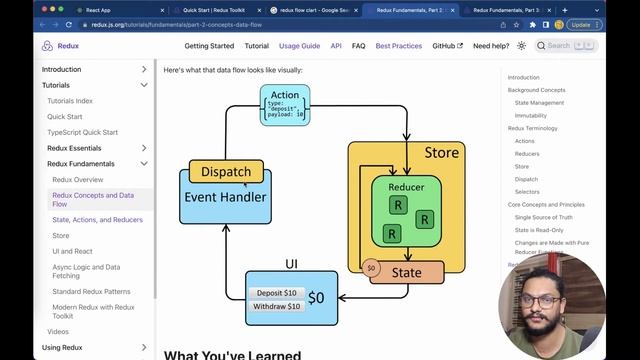640x360 pixels.
Task: Open Tutorial in navbar
Action: point(256,46)
